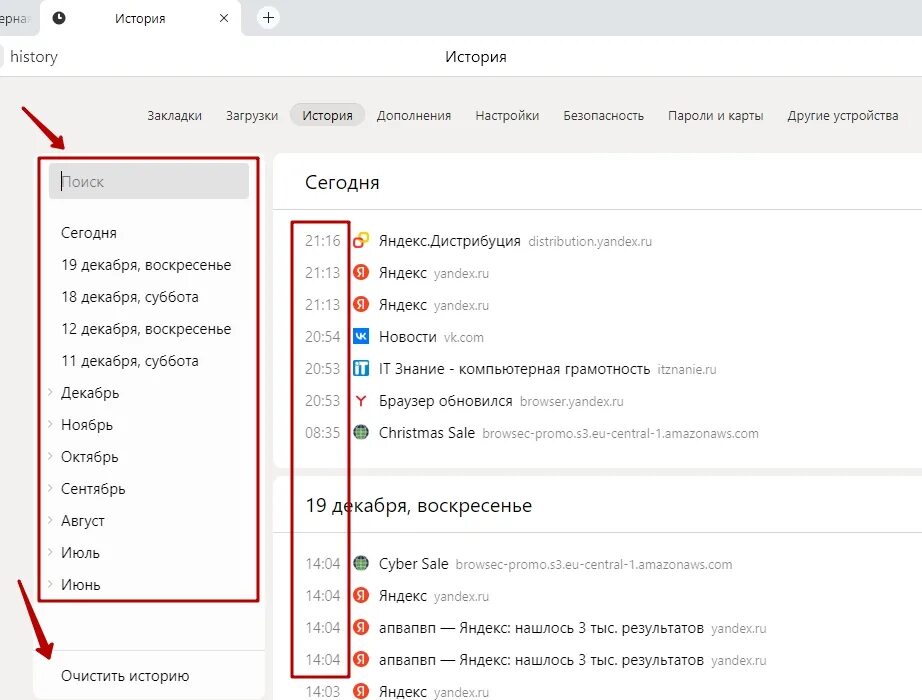The height and width of the screenshot is (700, 922).
Task: Click the Яндекс favicon at 14:03
Action: [x=361, y=691]
